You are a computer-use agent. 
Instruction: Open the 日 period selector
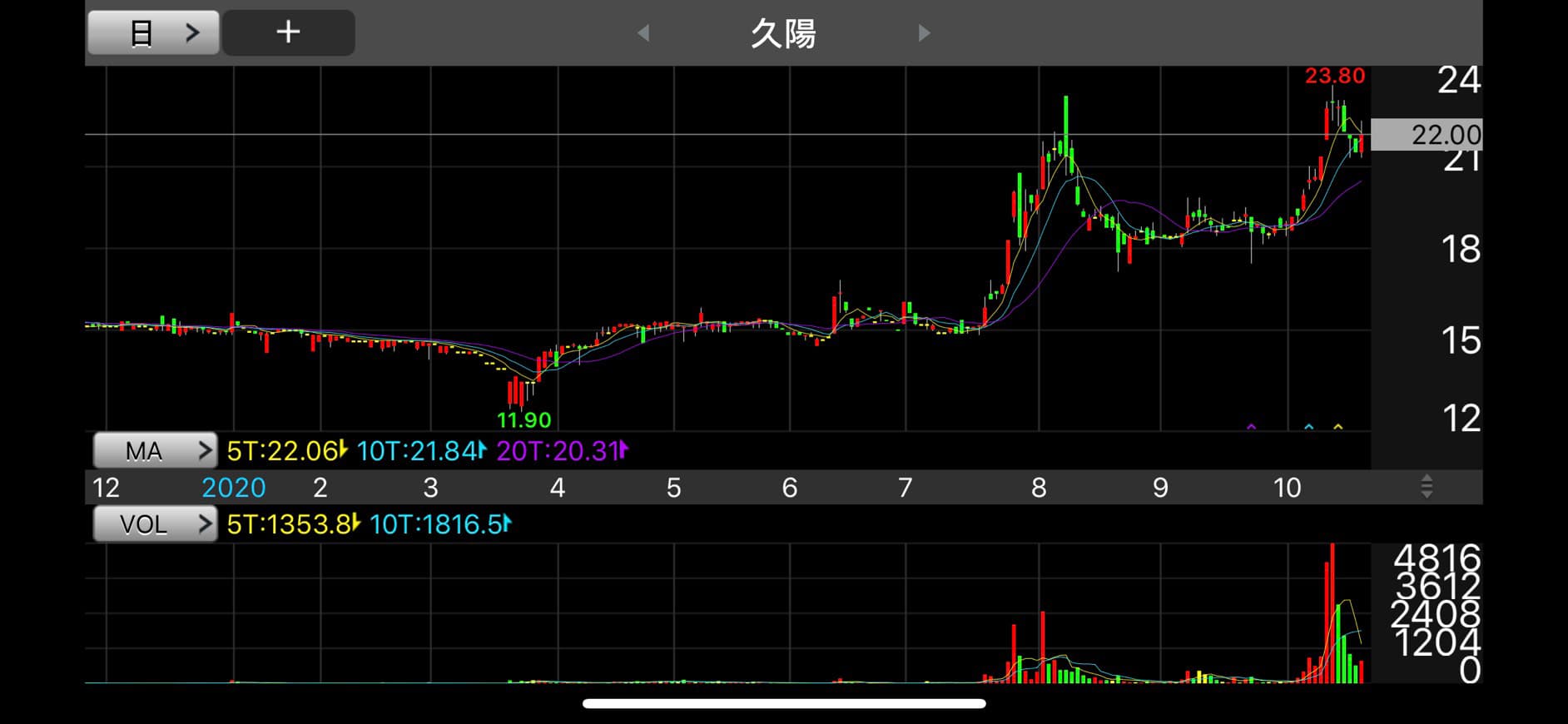[154, 32]
